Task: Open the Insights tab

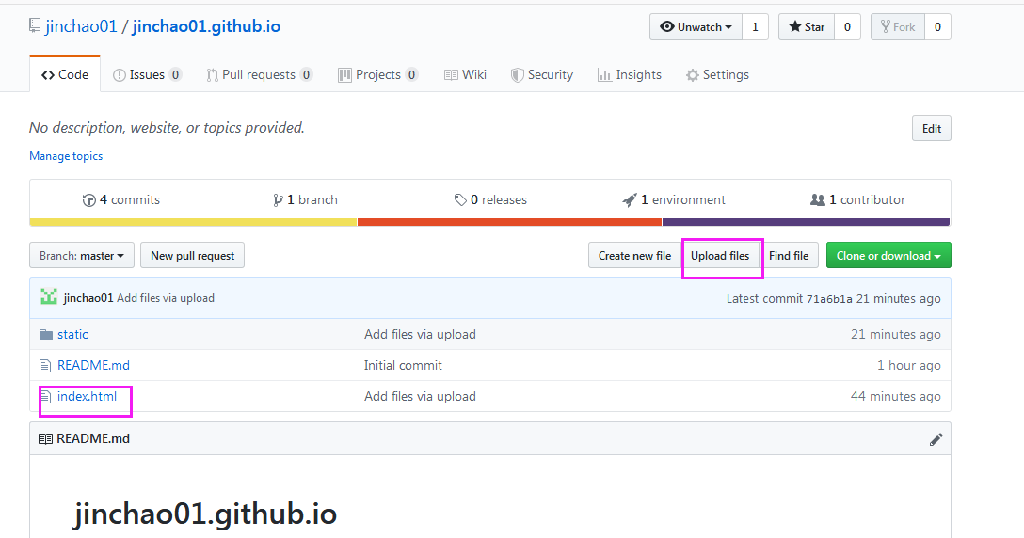Action: [x=630, y=74]
